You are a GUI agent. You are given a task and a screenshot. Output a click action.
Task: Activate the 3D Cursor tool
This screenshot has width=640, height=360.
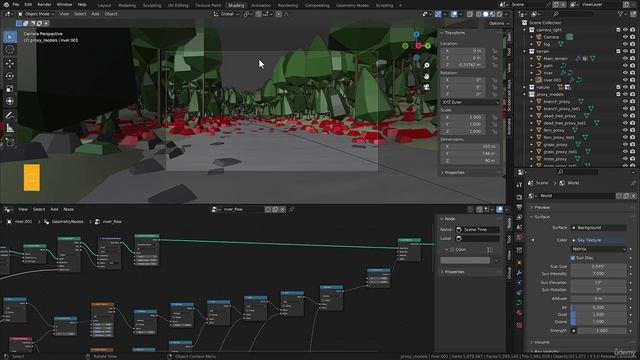point(10,49)
